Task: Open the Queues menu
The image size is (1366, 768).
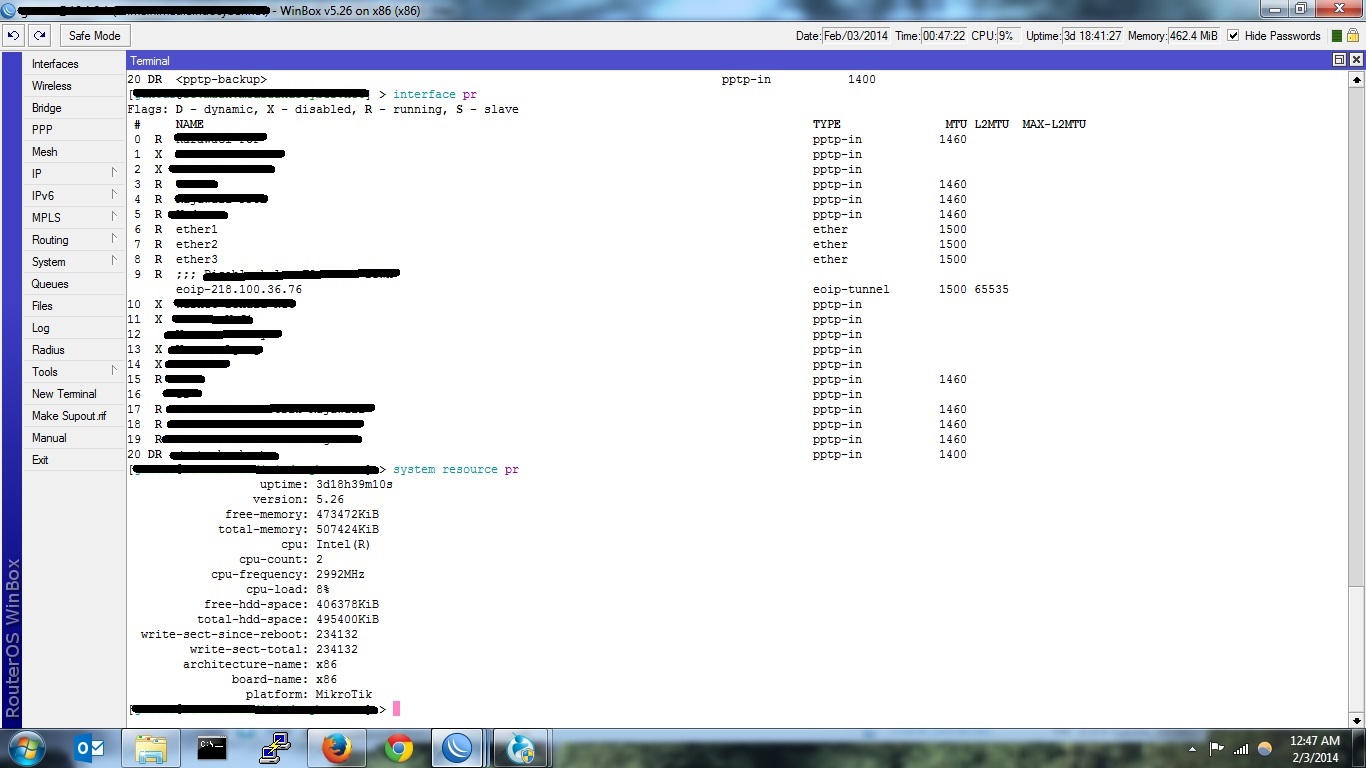Action: tap(74, 284)
